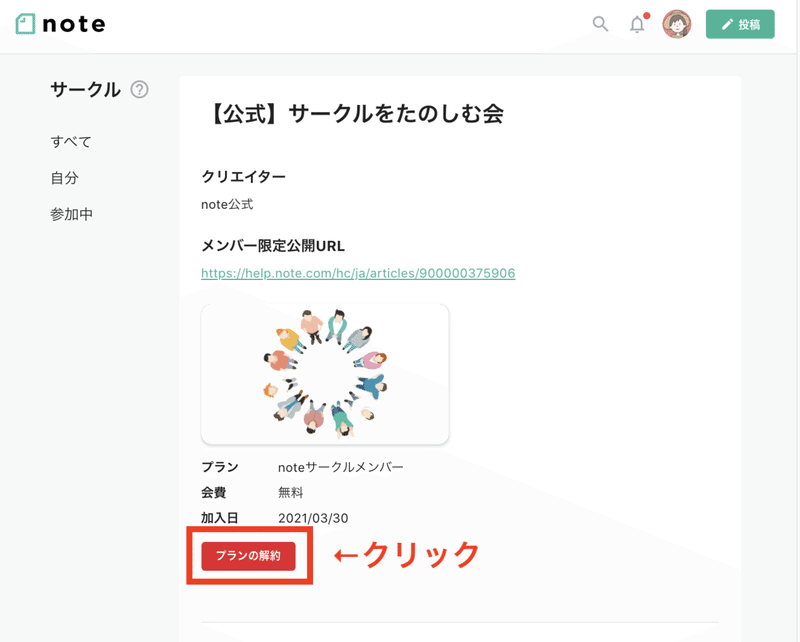Select the magnifying glass in the header
The image size is (800, 642).
[599, 24]
